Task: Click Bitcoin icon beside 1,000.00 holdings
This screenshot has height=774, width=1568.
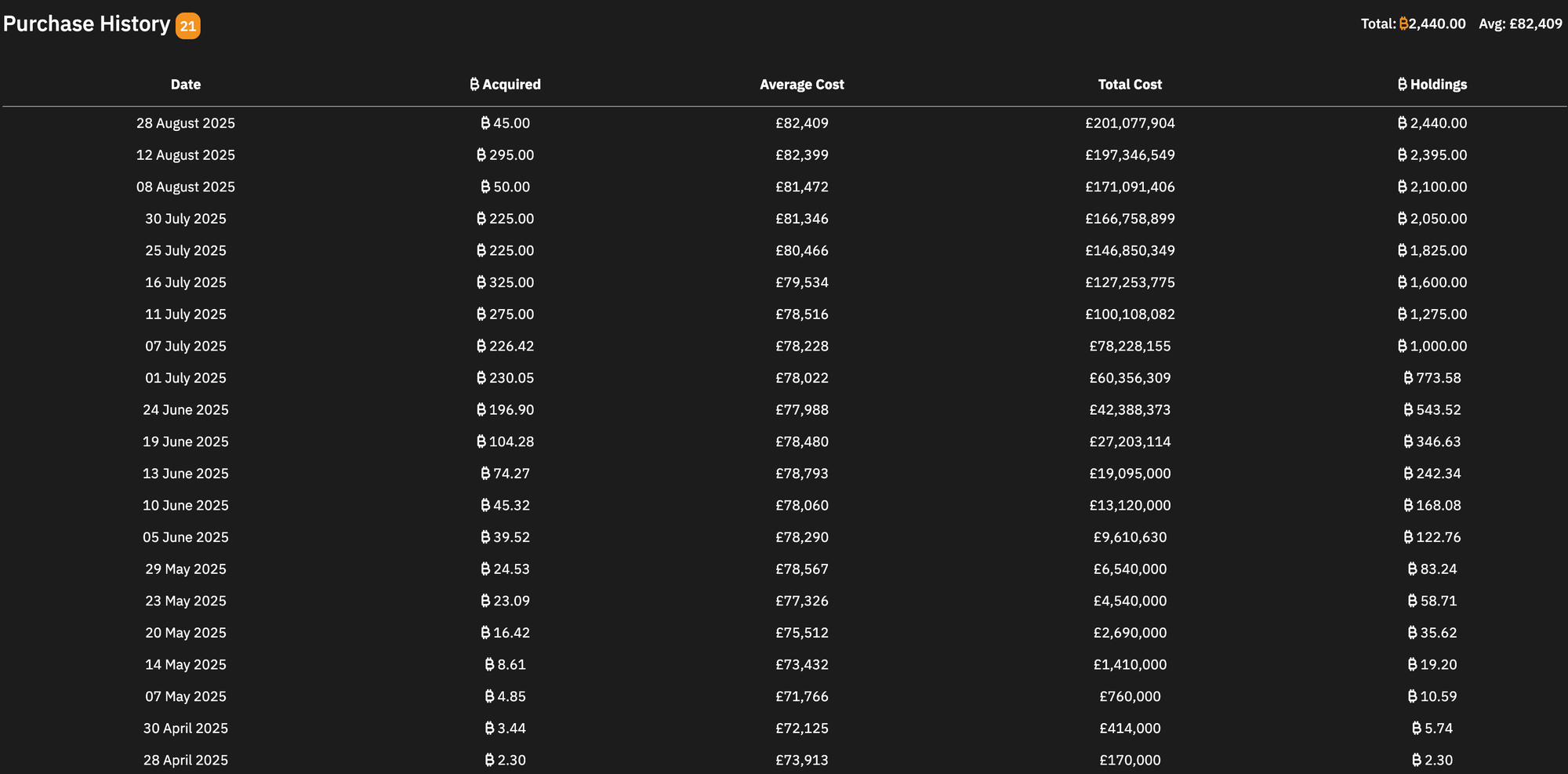Action: tap(1402, 346)
